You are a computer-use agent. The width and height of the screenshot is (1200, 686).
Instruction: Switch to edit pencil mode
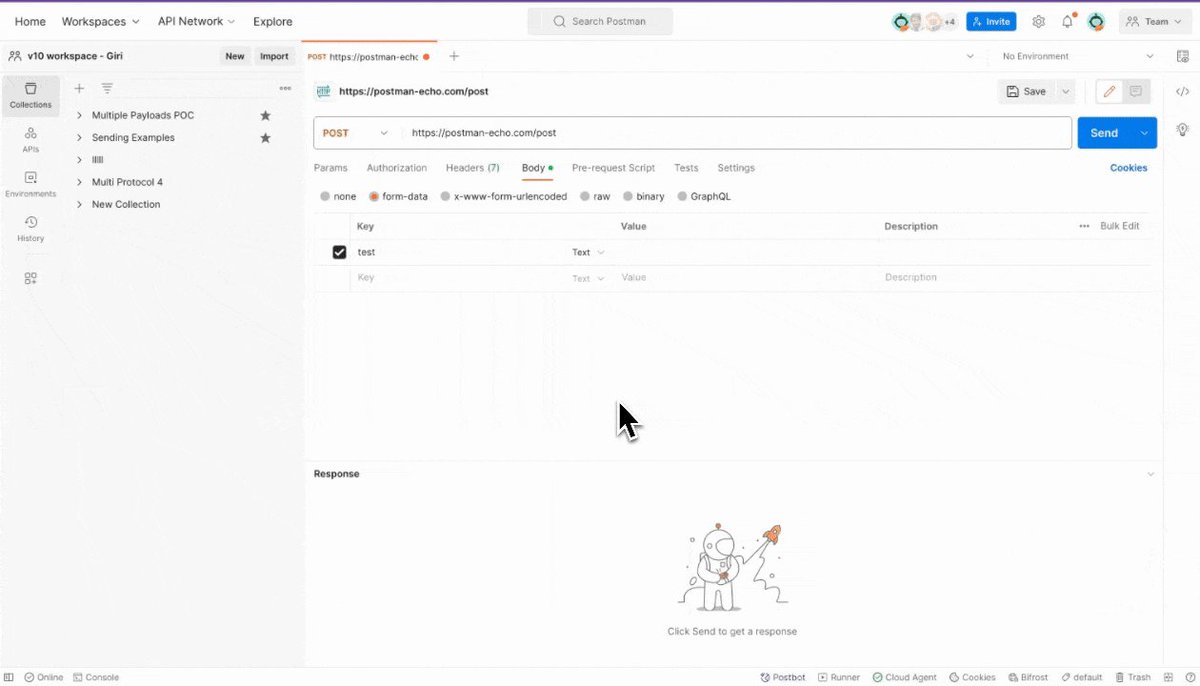[1109, 91]
